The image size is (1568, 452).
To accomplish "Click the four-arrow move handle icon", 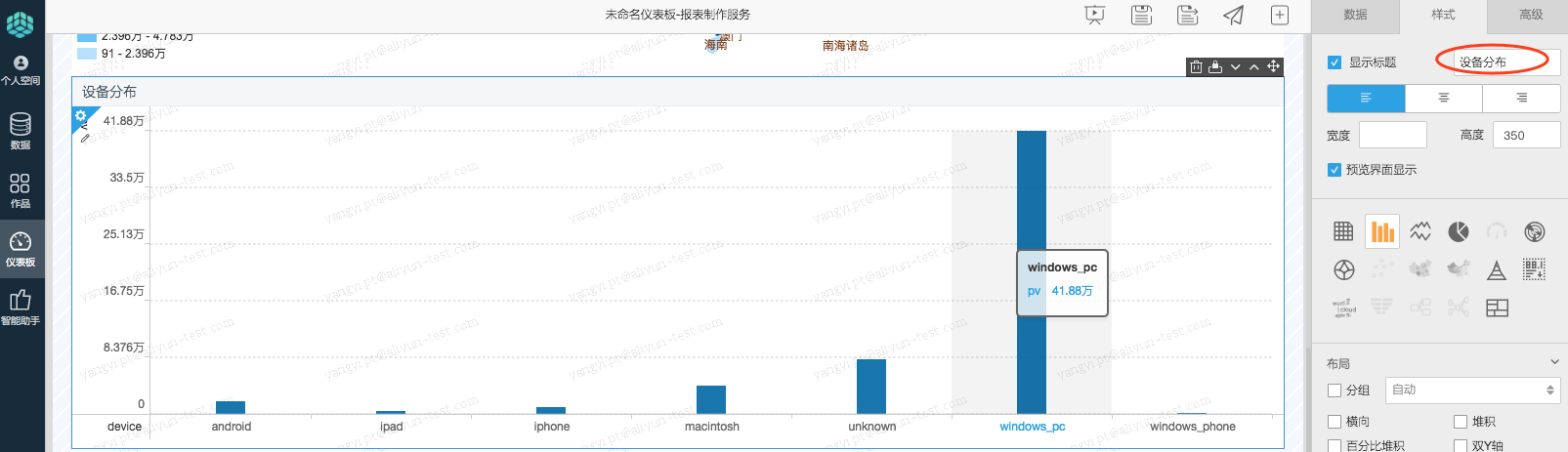I will point(1274,66).
